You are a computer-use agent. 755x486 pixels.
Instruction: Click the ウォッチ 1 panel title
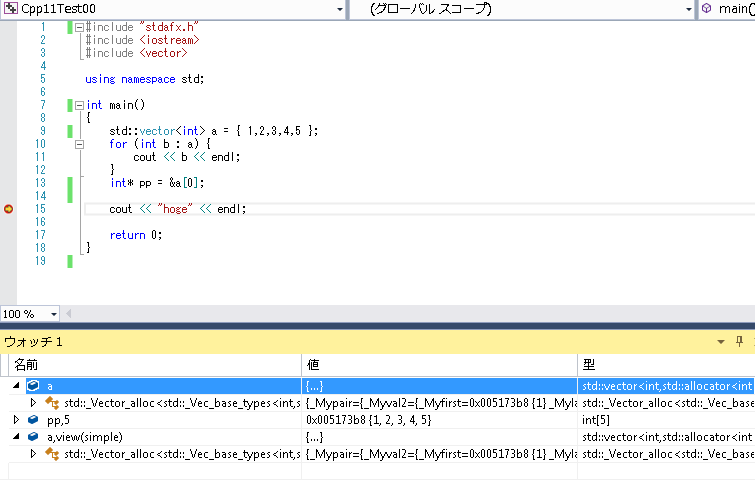click(x=34, y=342)
